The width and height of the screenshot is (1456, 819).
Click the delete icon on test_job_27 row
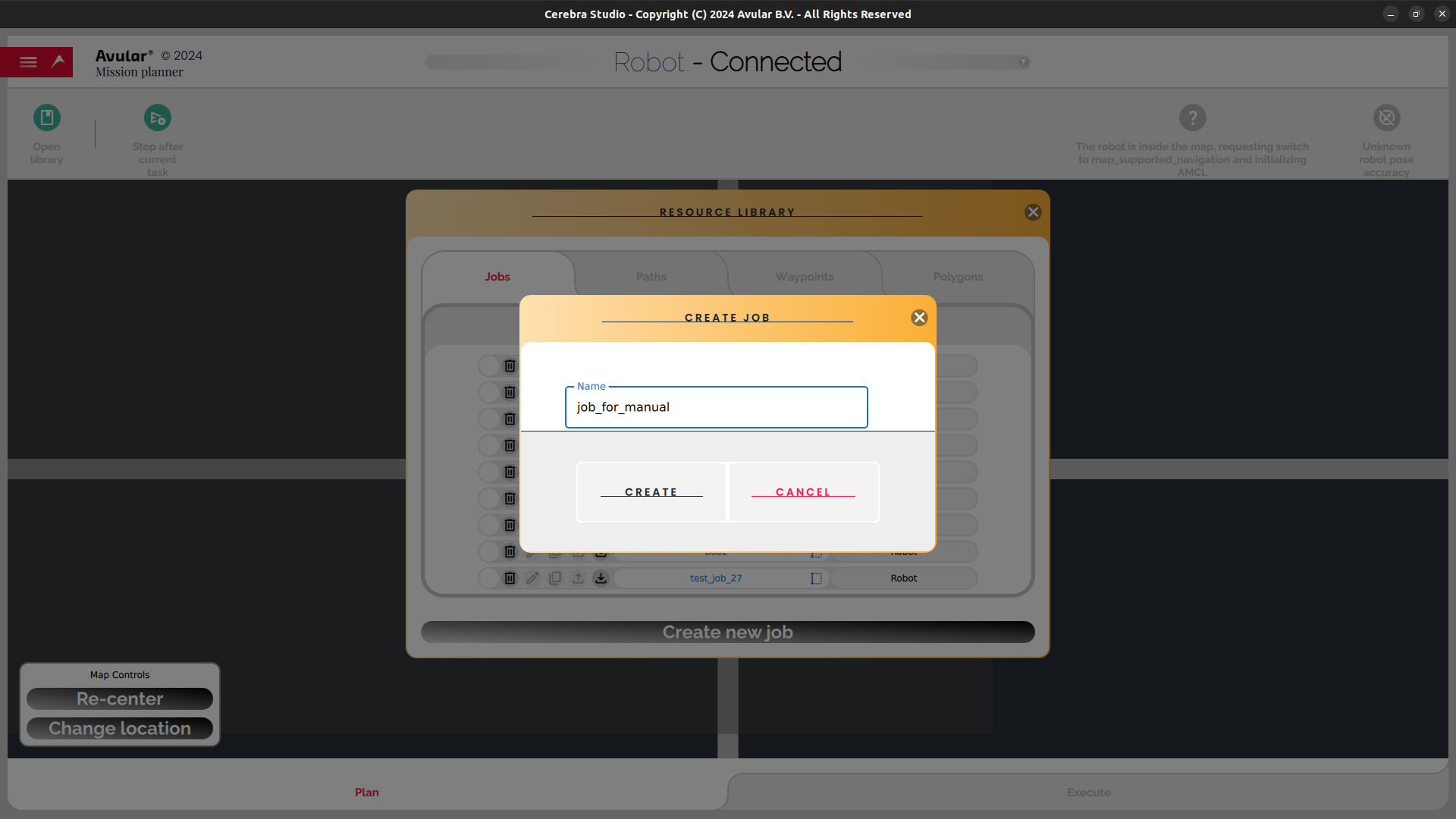click(509, 578)
